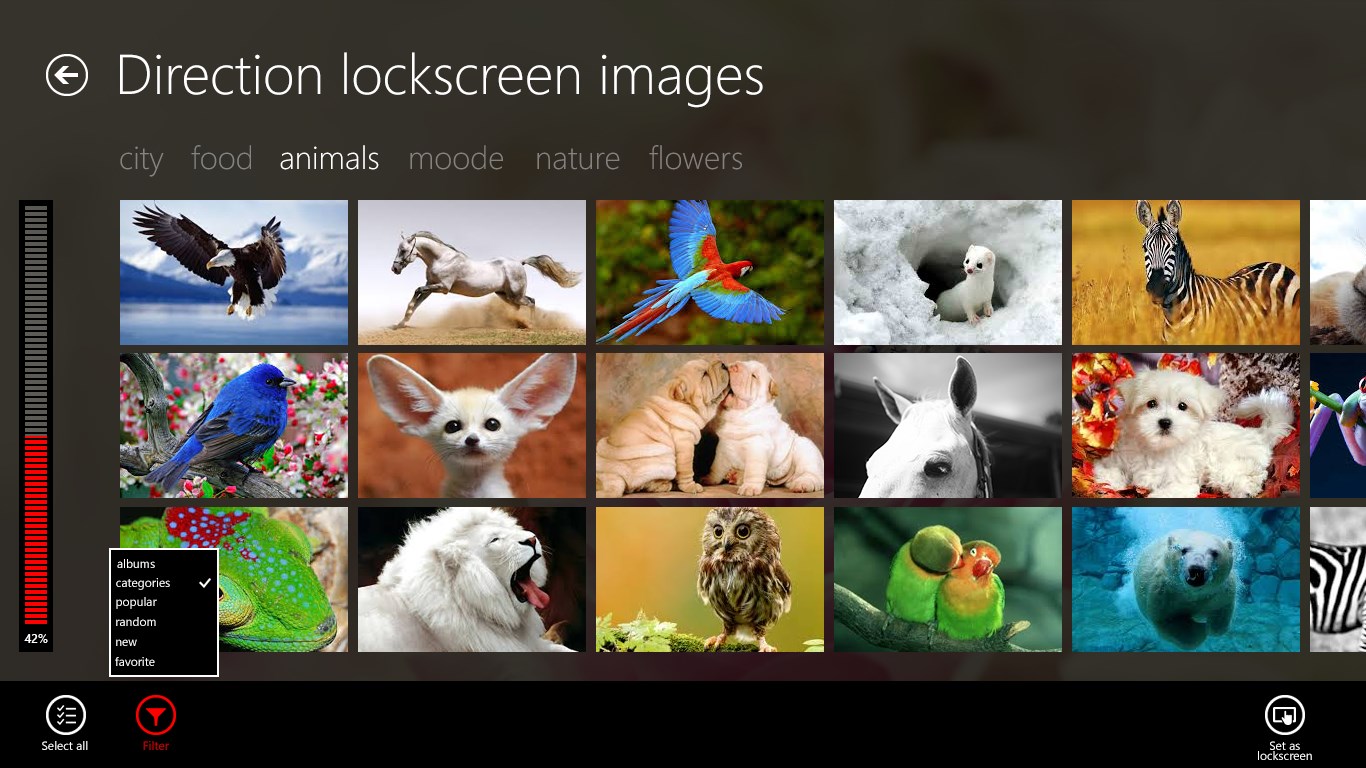This screenshot has width=1366, height=768.
Task: Filter images by popular
Action: (137, 602)
